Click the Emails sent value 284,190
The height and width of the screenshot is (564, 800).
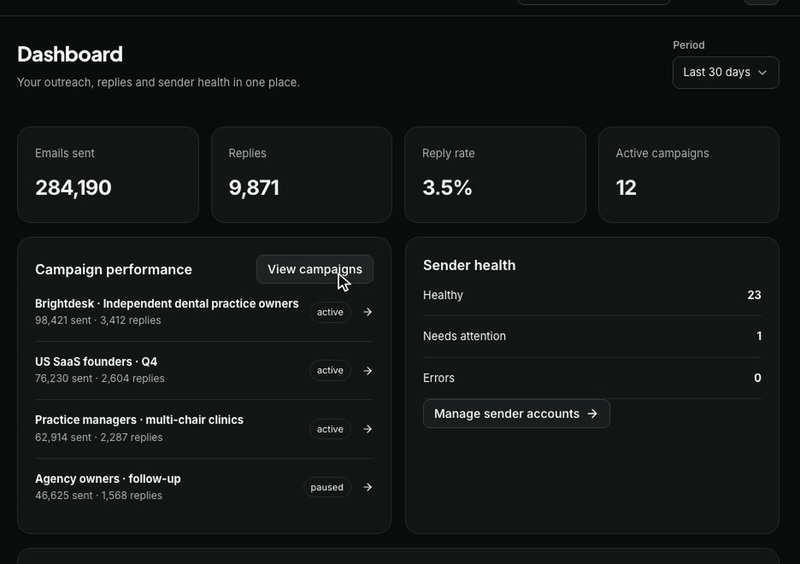point(73,188)
